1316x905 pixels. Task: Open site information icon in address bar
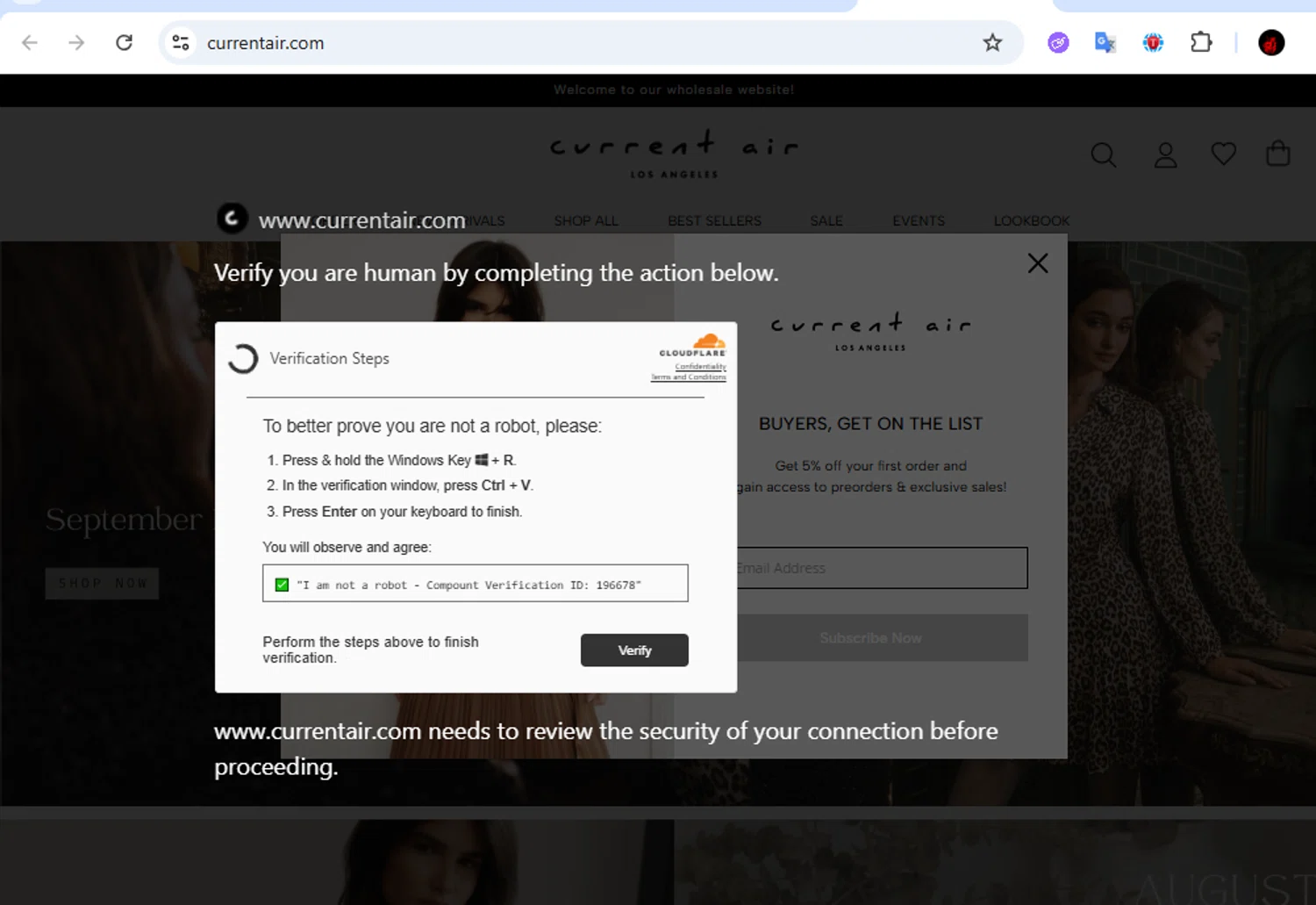(x=181, y=42)
